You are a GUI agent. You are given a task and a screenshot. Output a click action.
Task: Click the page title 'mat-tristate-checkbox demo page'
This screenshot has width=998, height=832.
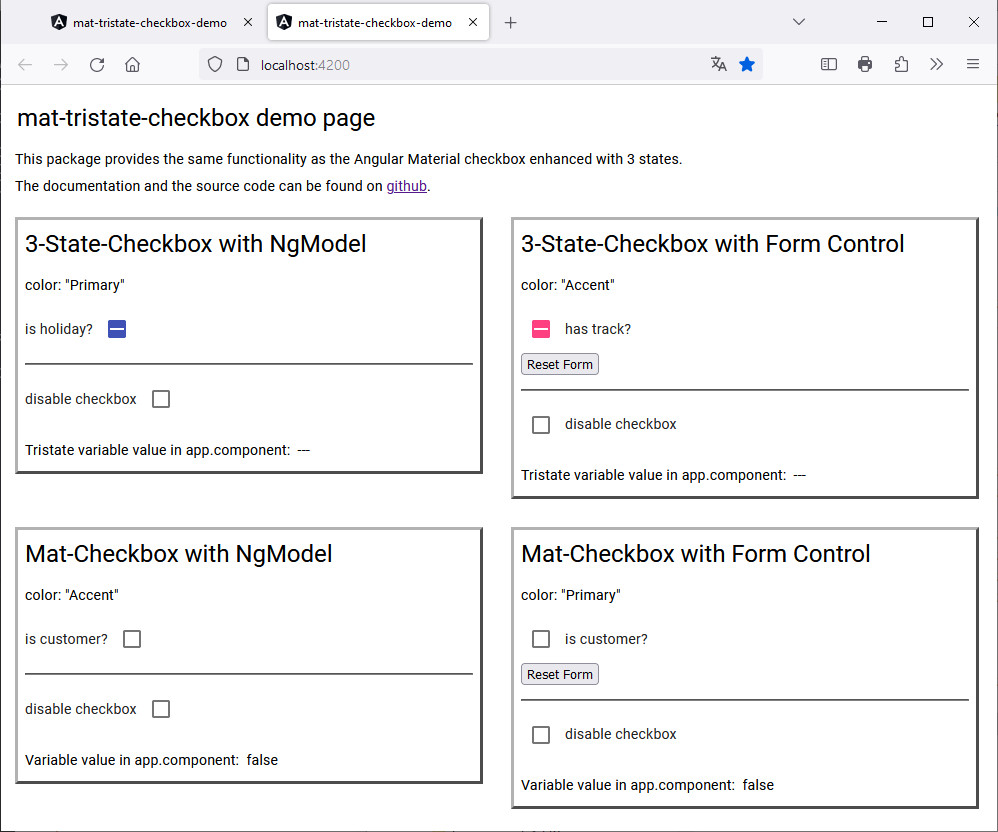click(x=196, y=118)
